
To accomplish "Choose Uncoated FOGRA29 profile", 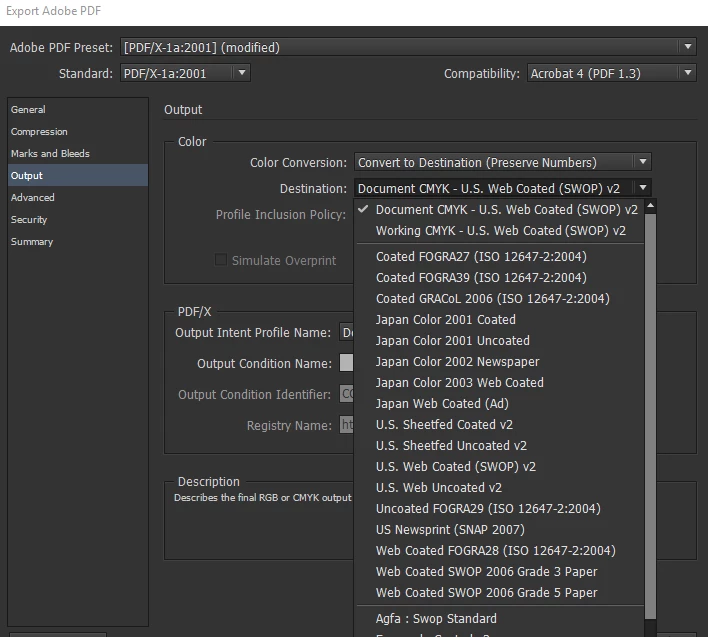I will [x=500, y=508].
